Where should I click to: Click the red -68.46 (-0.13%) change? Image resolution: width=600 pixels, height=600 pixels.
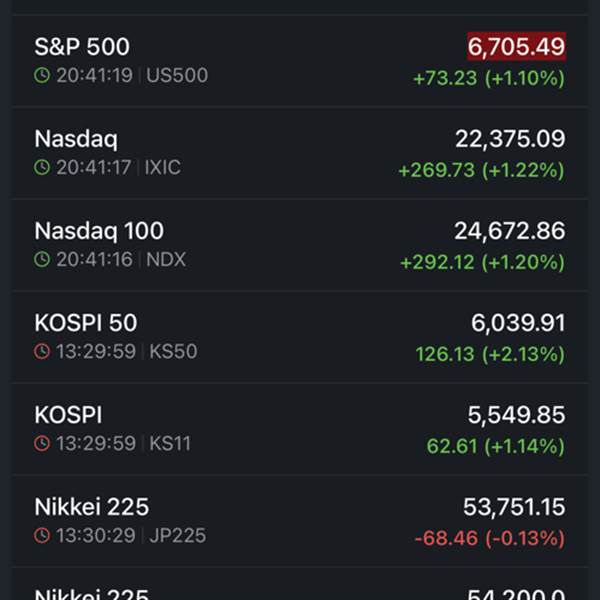pos(490,538)
